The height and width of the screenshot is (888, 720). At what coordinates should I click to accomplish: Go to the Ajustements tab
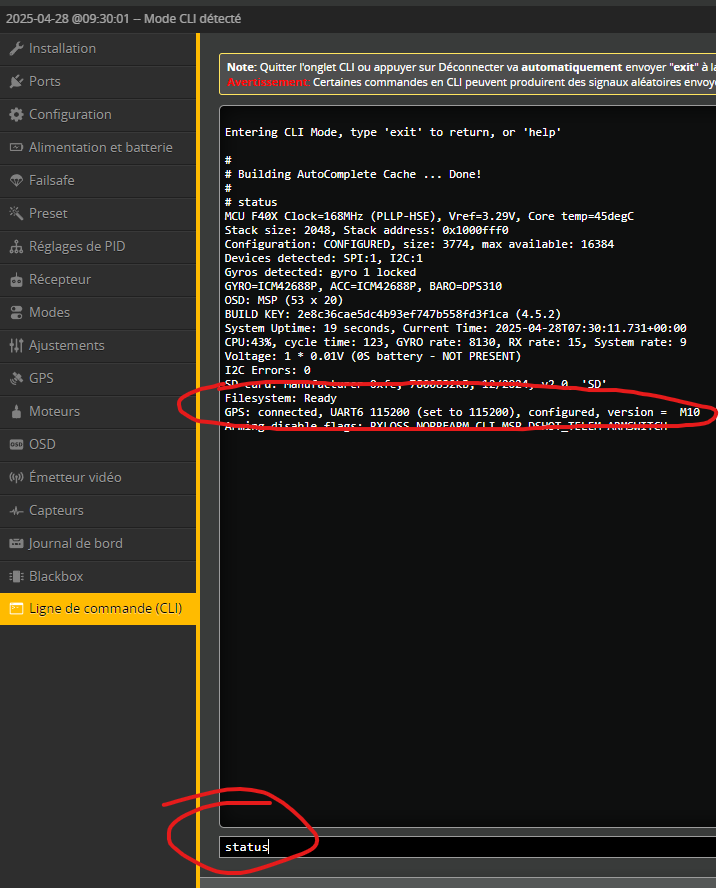(66, 346)
